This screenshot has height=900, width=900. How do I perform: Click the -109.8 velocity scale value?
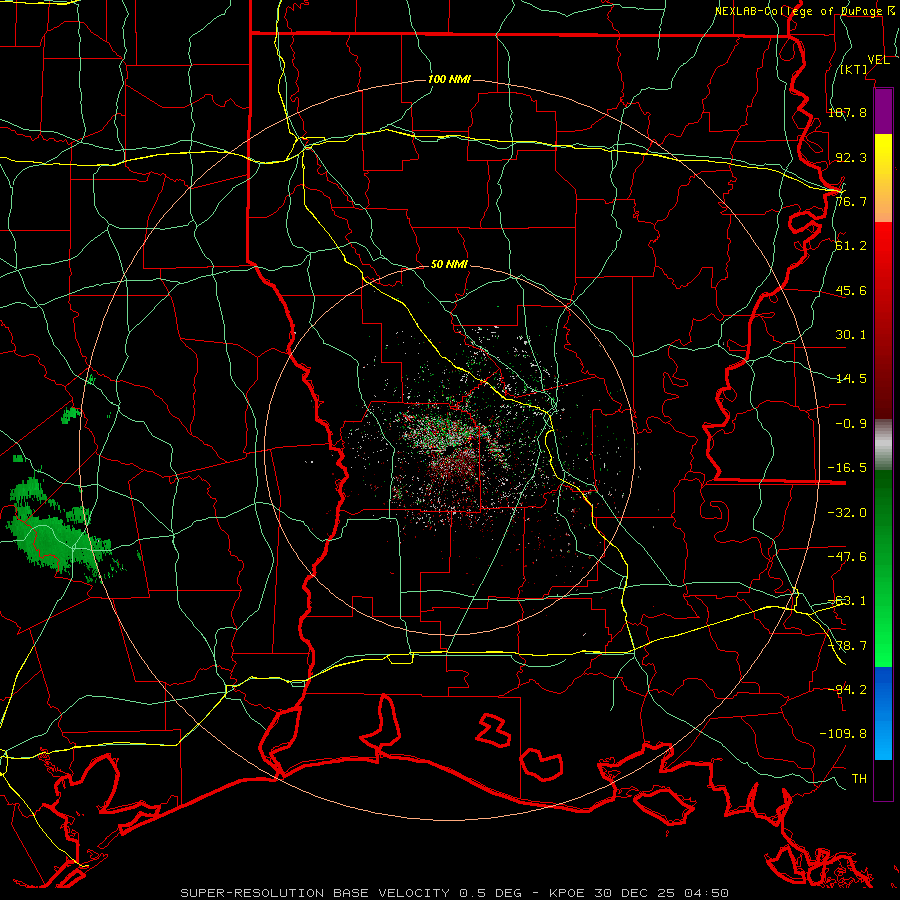point(843,734)
